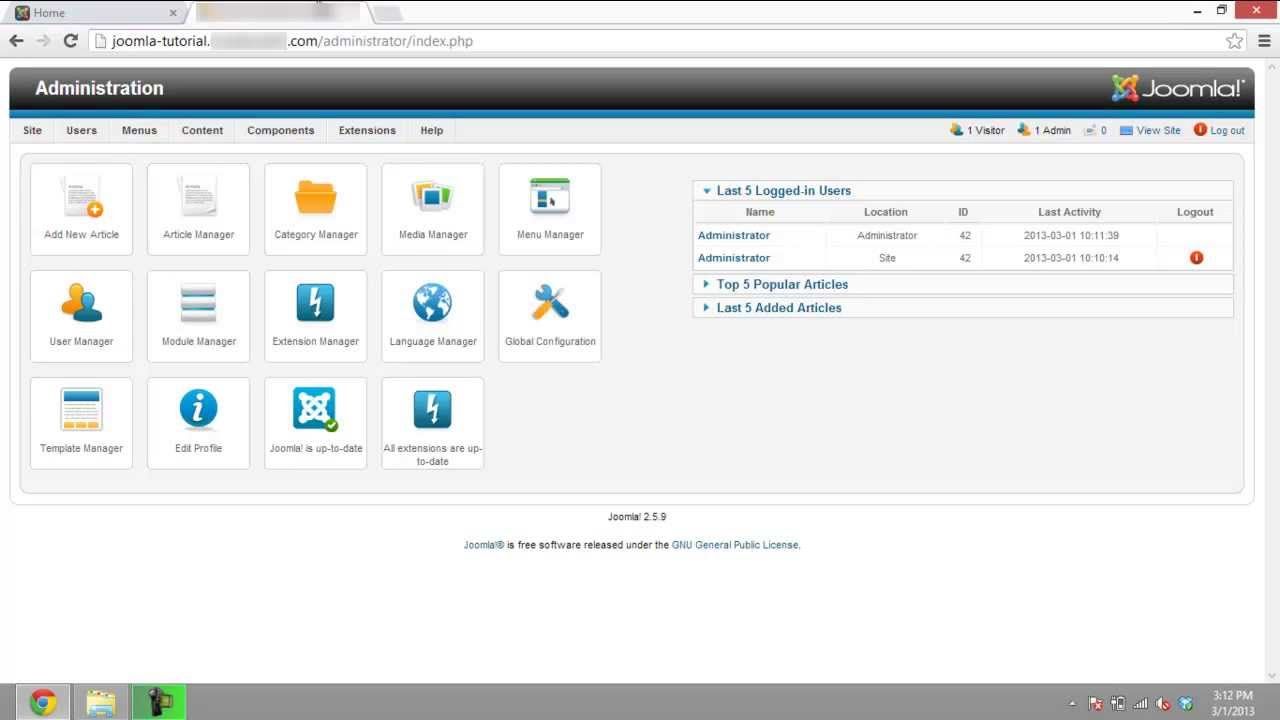The width and height of the screenshot is (1280, 720).
Task: Open the Menus menu
Action: [x=139, y=130]
